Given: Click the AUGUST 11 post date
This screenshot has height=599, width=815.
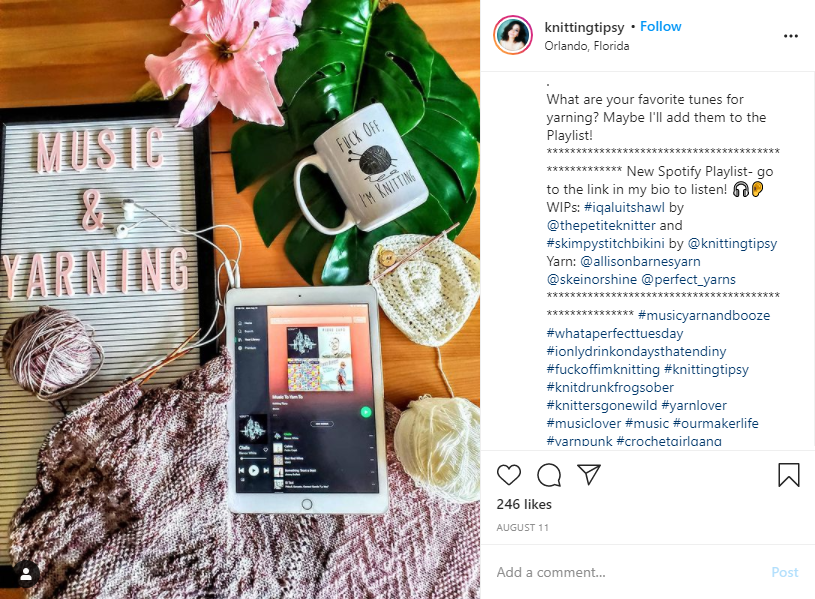Looking at the screenshot, I should (522, 528).
